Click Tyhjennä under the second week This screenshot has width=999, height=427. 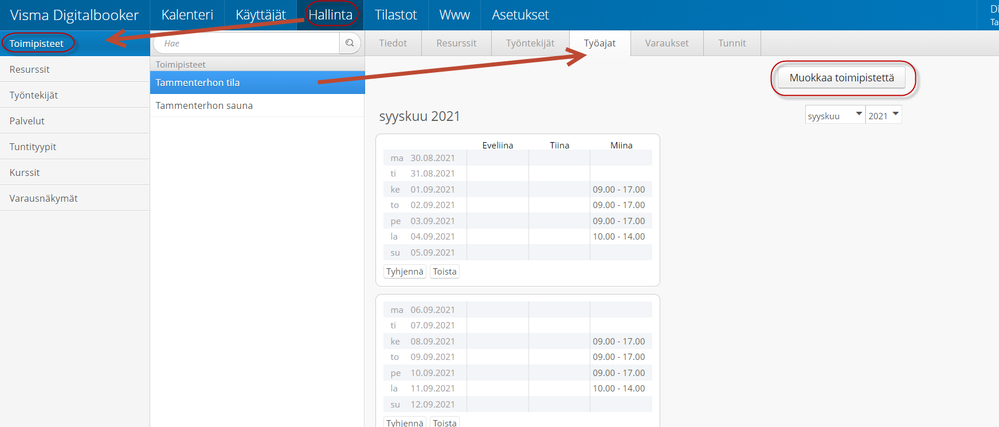point(405,422)
